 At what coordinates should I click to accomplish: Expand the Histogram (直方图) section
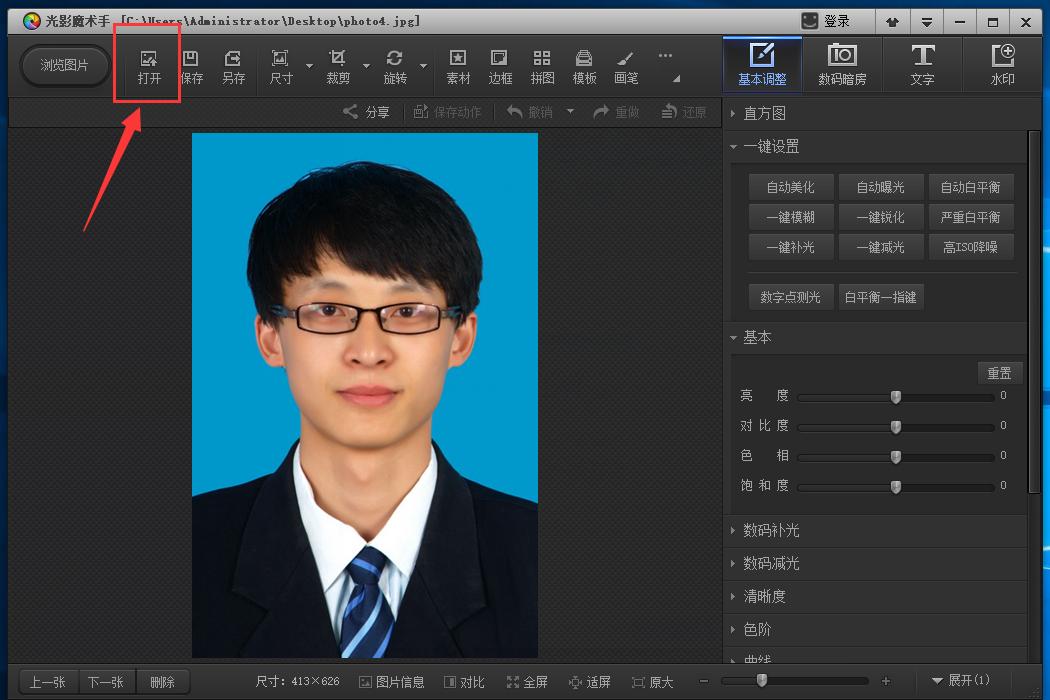[x=764, y=113]
